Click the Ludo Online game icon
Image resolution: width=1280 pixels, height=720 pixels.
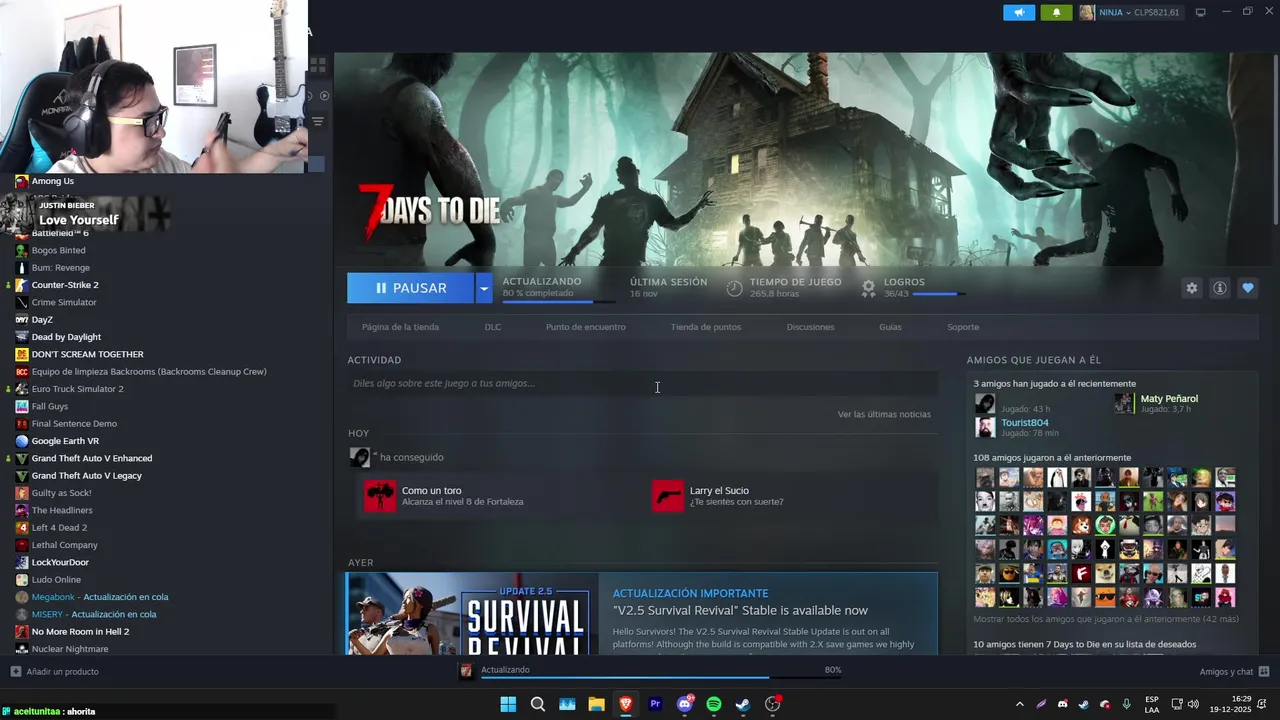coord(22,580)
